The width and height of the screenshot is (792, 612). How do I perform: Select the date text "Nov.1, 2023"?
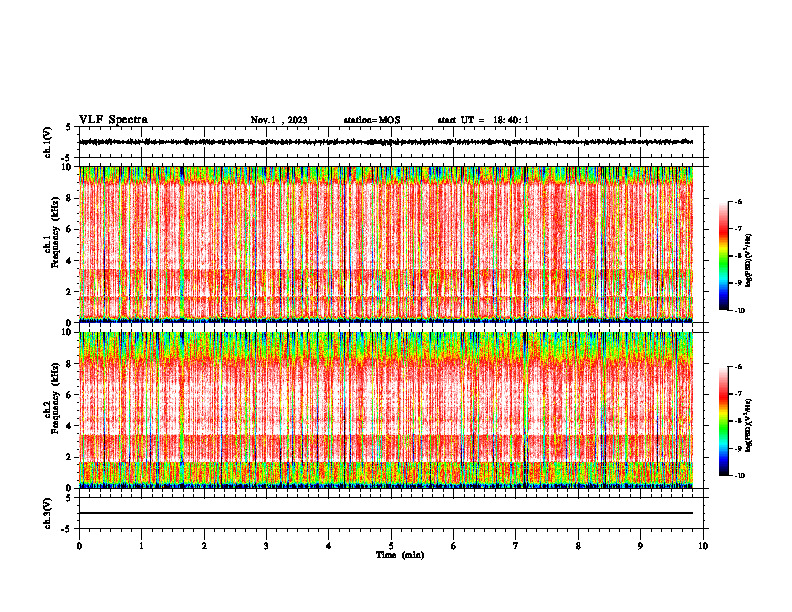(279, 120)
